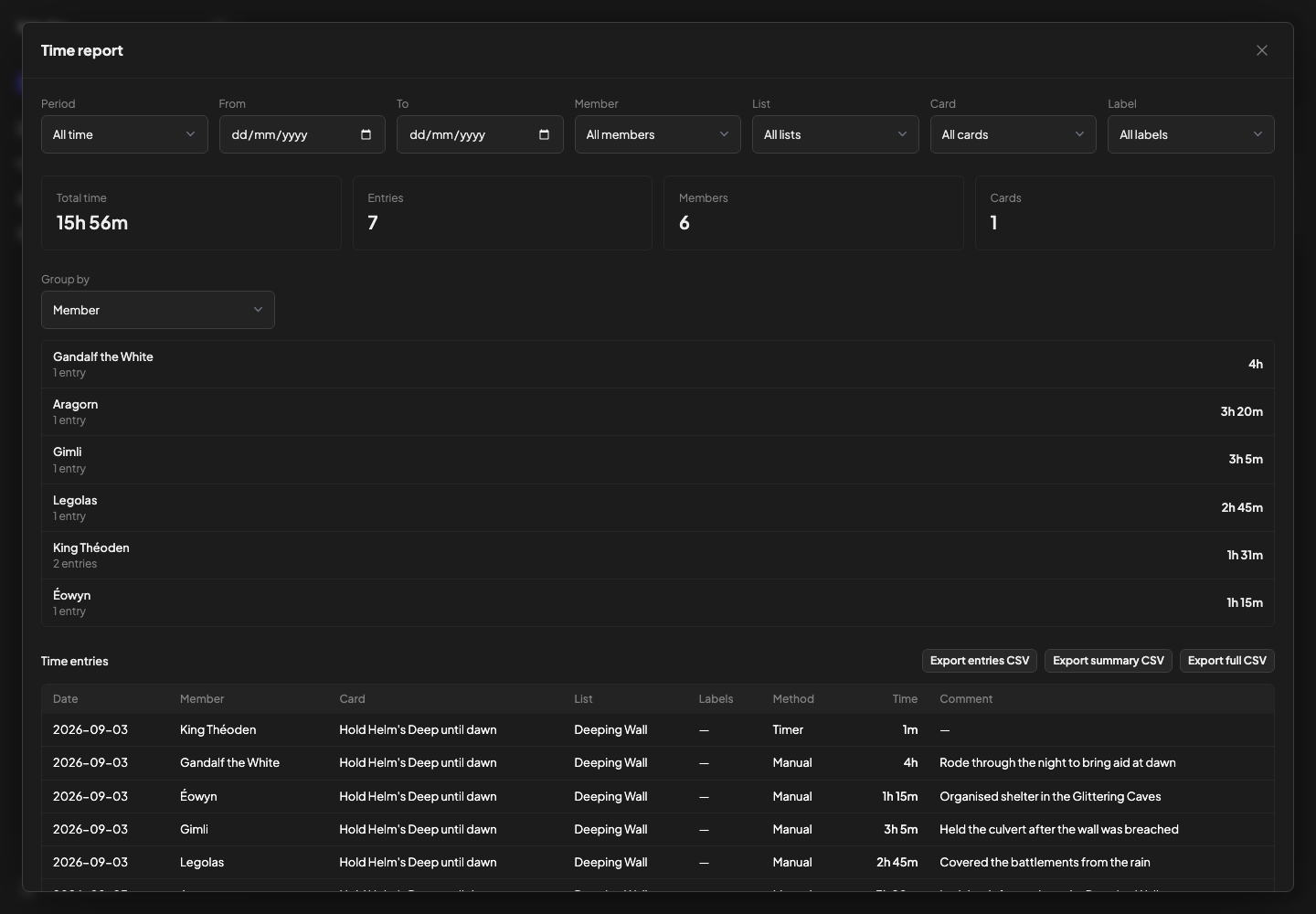1316x914 pixels.
Task: Open the Period dropdown set to All time
Action: (124, 134)
